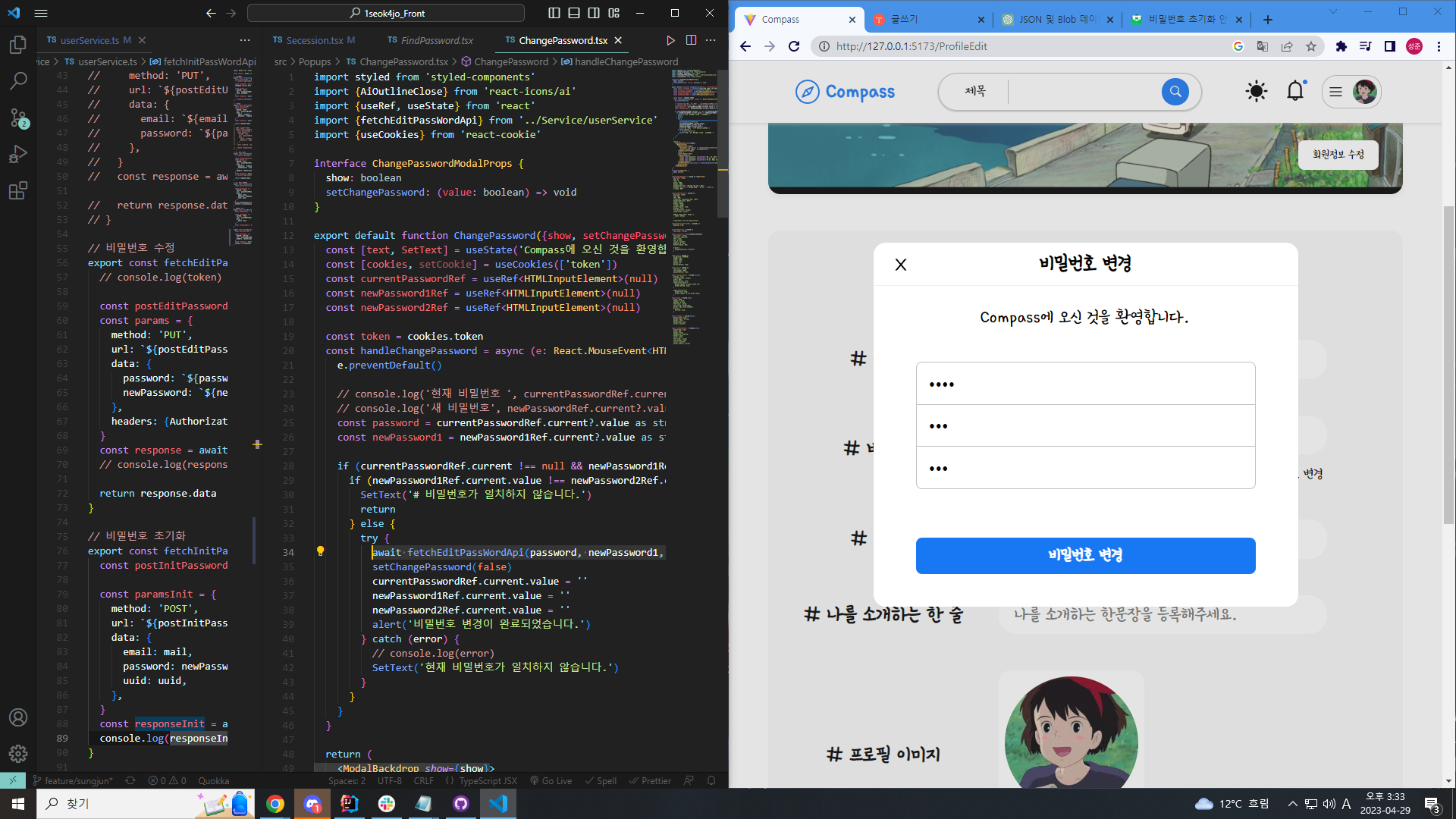Click the notification bell on Compass site

coord(1295,92)
